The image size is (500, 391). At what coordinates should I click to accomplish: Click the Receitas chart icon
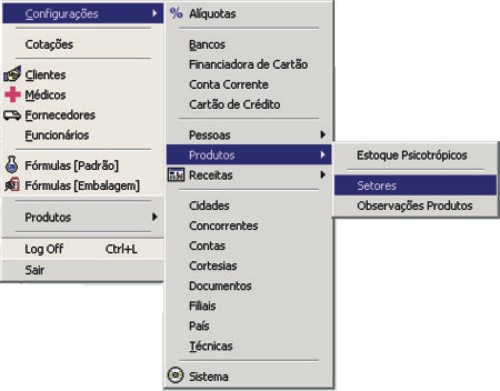176,175
